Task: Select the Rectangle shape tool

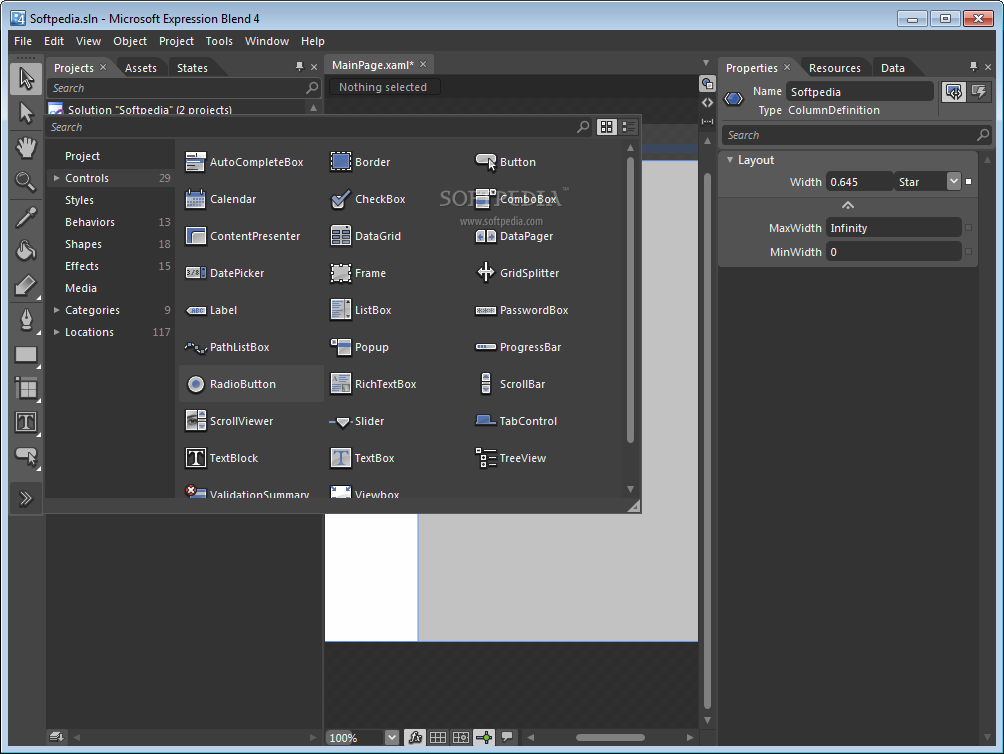Action: tap(26, 354)
